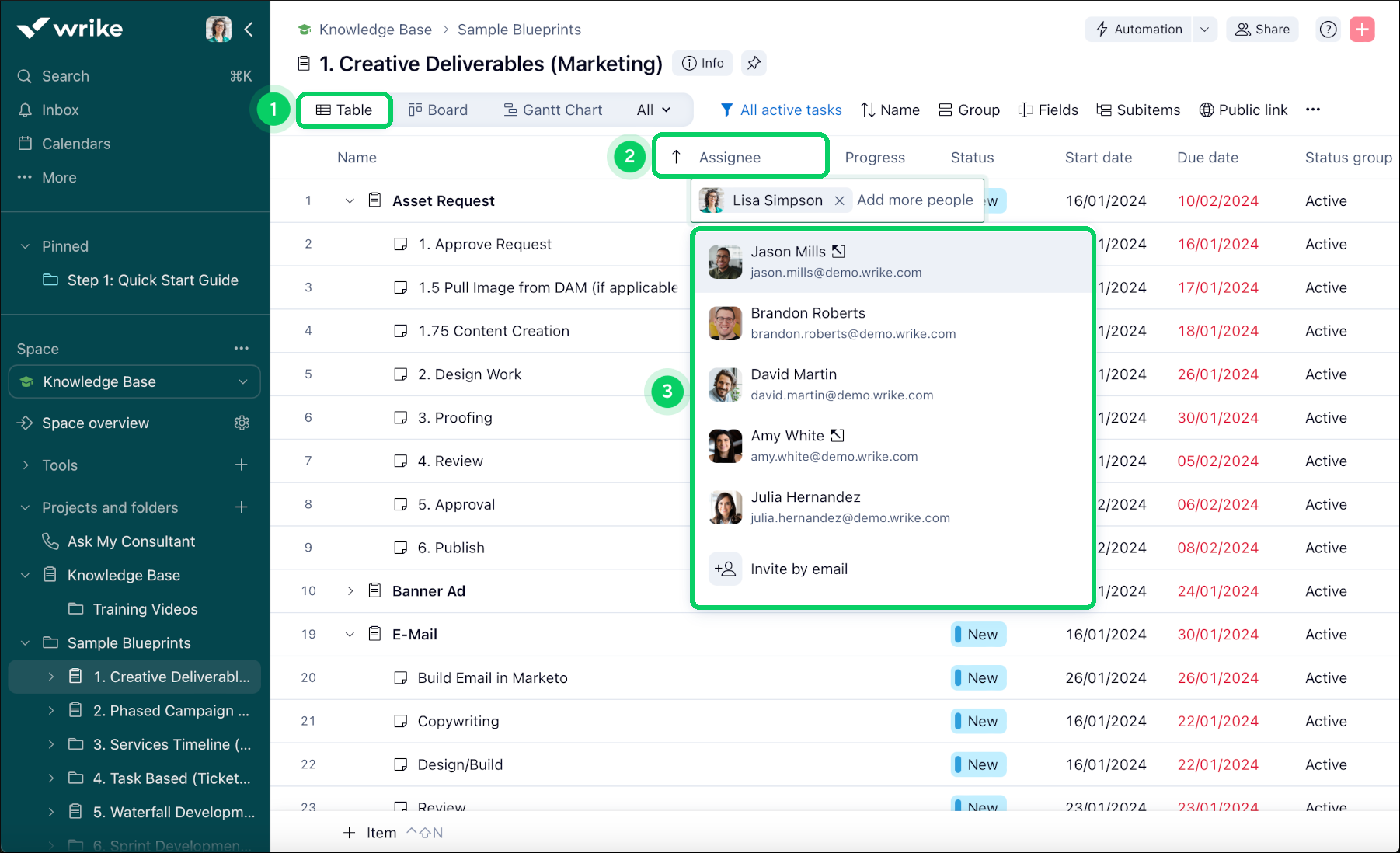Click the New status badge for E-Mail

[x=979, y=635]
